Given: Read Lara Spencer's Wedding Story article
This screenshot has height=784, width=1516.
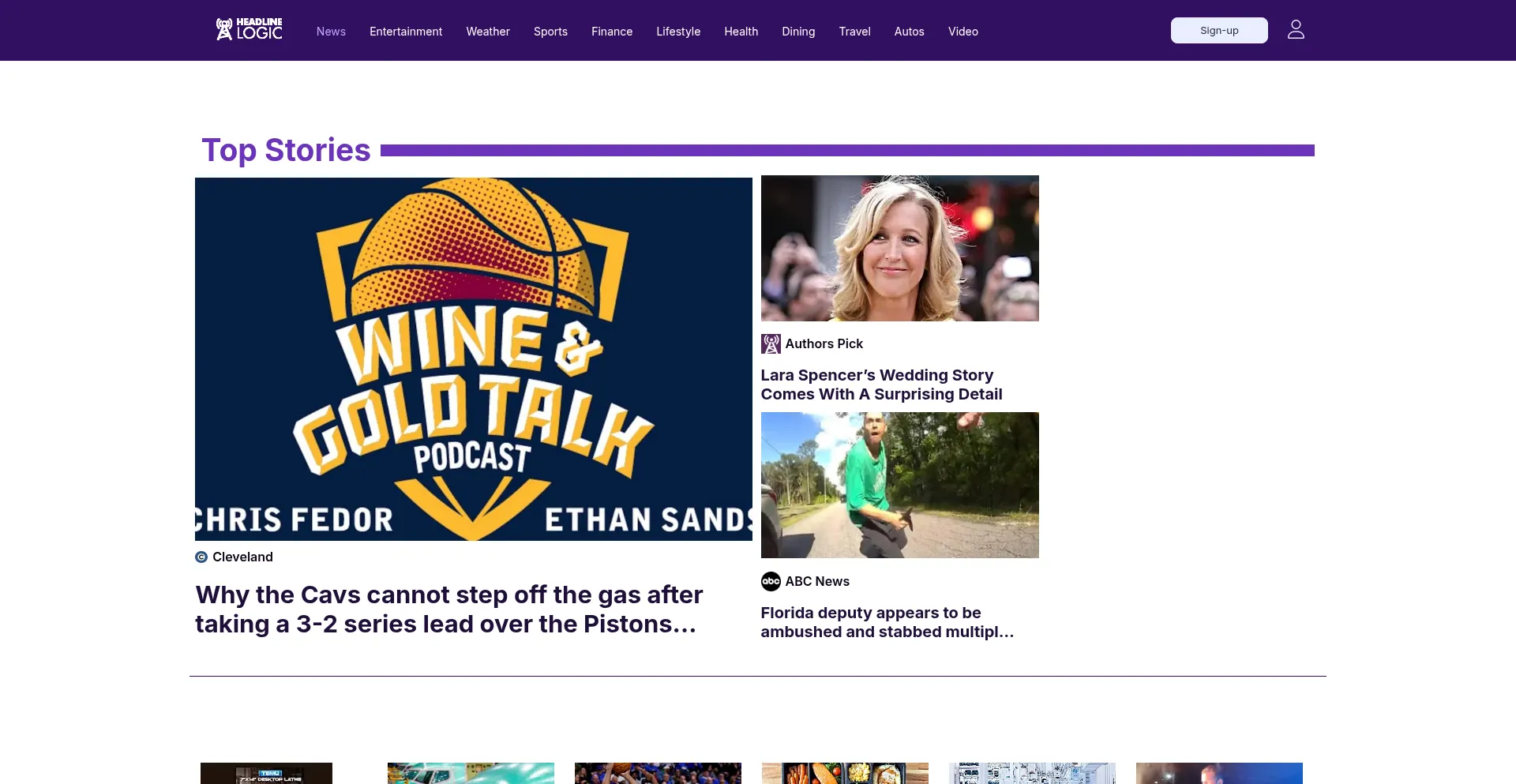Looking at the screenshot, I should (881, 384).
